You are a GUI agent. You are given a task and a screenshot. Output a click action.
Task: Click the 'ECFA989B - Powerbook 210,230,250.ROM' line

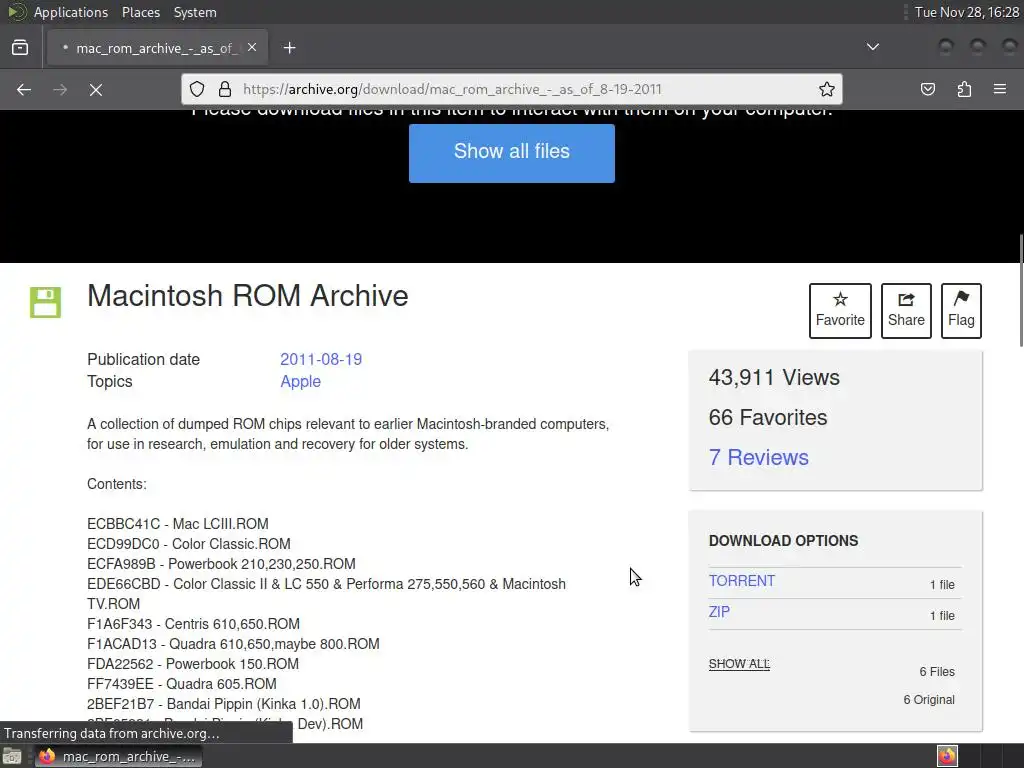pyautogui.click(x=221, y=564)
